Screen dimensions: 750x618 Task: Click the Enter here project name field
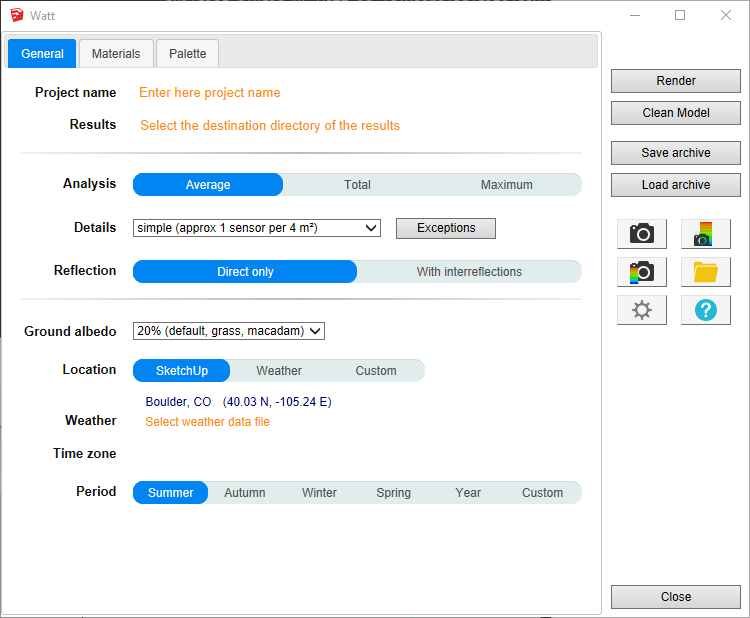pyautogui.click(x=209, y=93)
